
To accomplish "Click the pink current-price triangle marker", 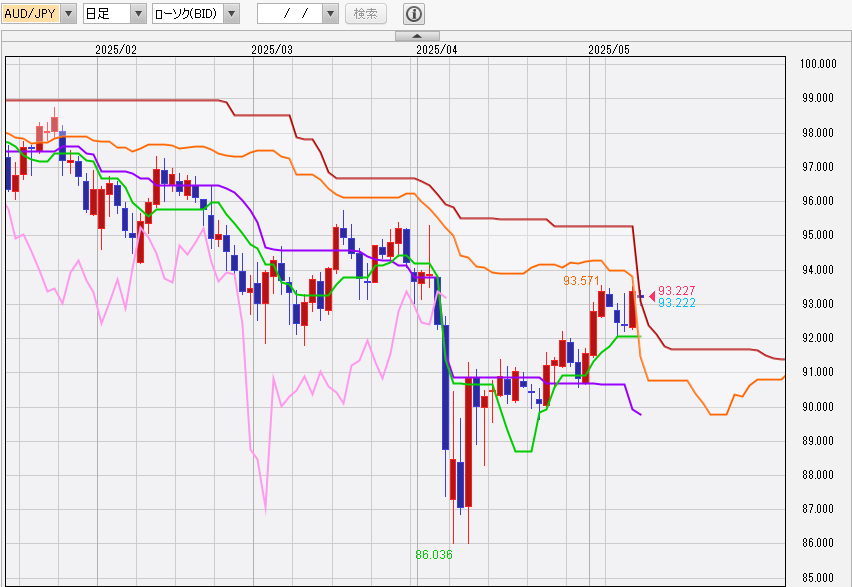I will pyautogui.click(x=652, y=296).
